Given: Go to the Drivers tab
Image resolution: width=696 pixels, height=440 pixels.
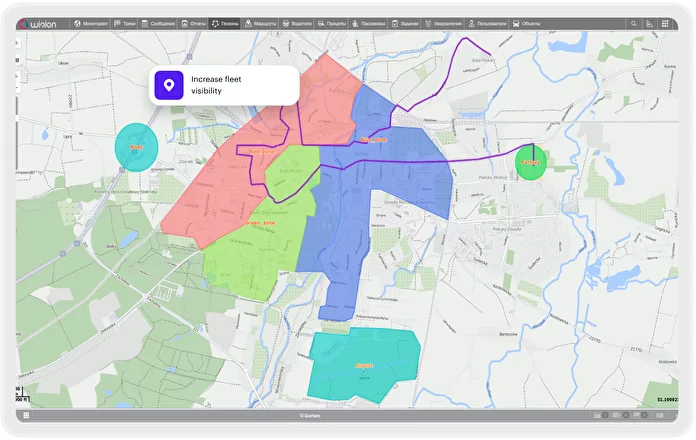Looking at the screenshot, I should pyautogui.click(x=299, y=23).
